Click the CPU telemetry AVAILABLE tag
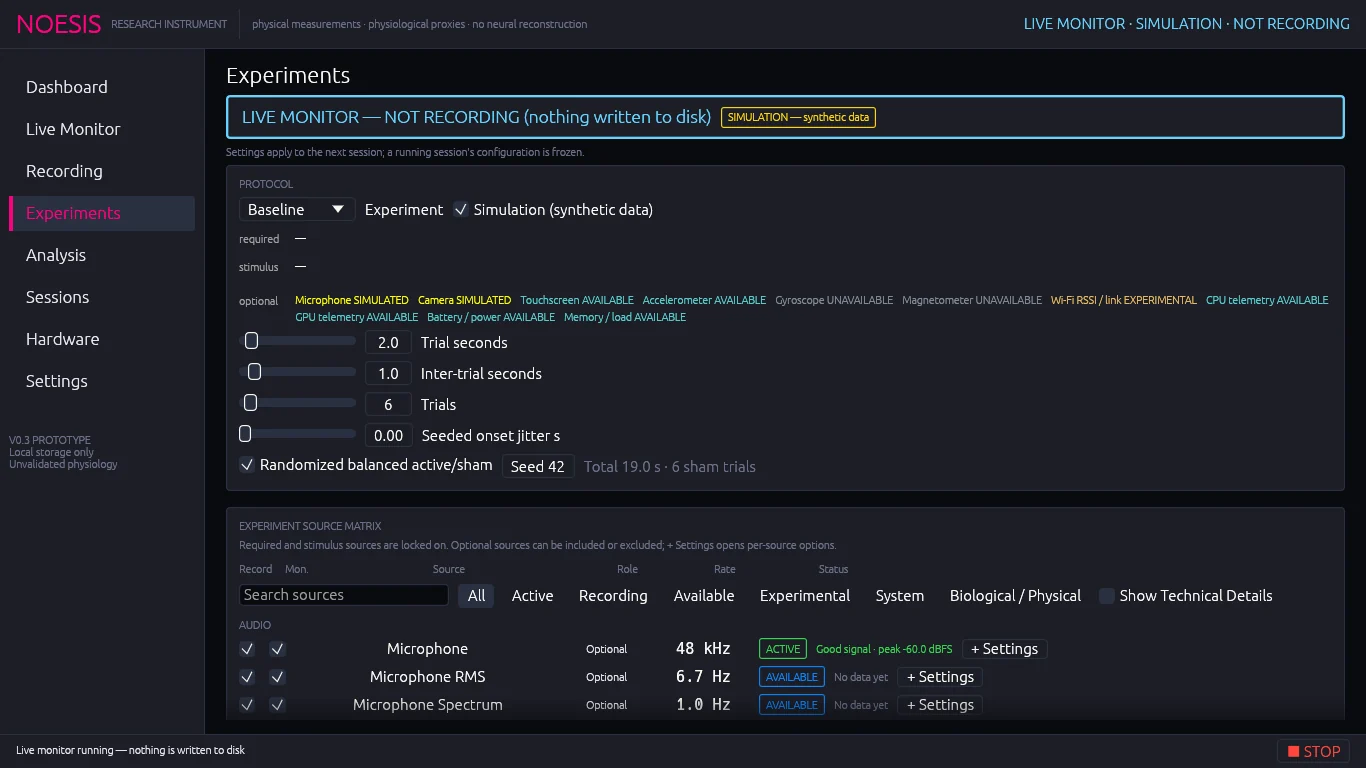The image size is (1366, 768). [1267, 300]
